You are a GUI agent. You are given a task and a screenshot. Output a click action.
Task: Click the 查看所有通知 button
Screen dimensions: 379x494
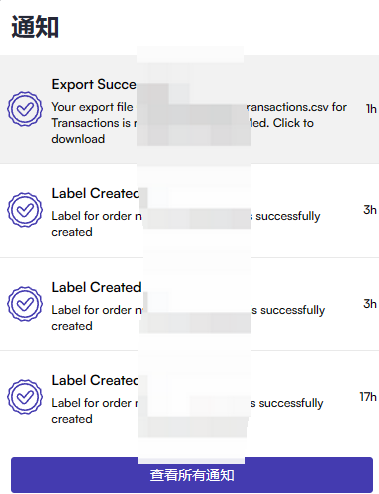(192, 475)
